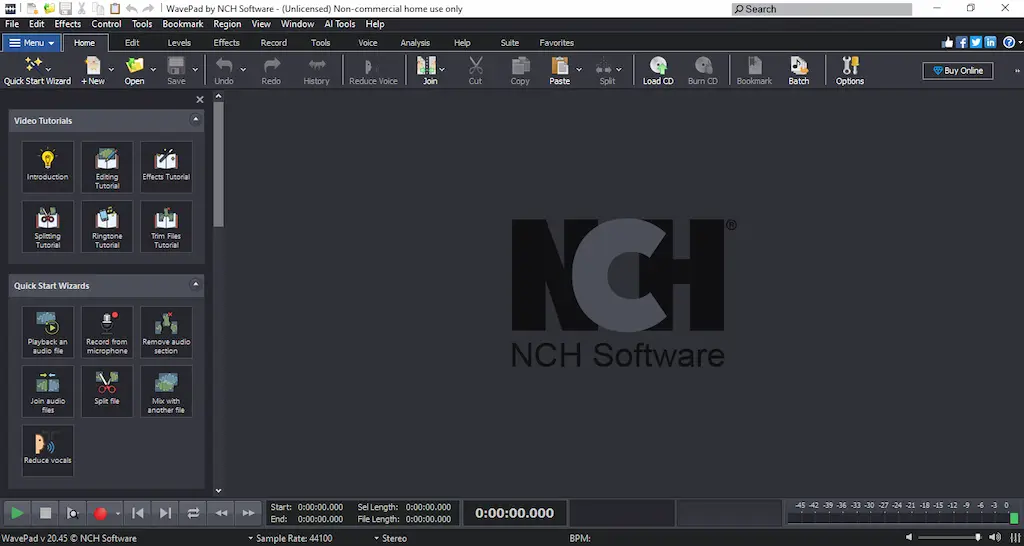This screenshot has height=546, width=1024.
Task: Open the dropdown arrow next to Open
Action: click(x=153, y=69)
